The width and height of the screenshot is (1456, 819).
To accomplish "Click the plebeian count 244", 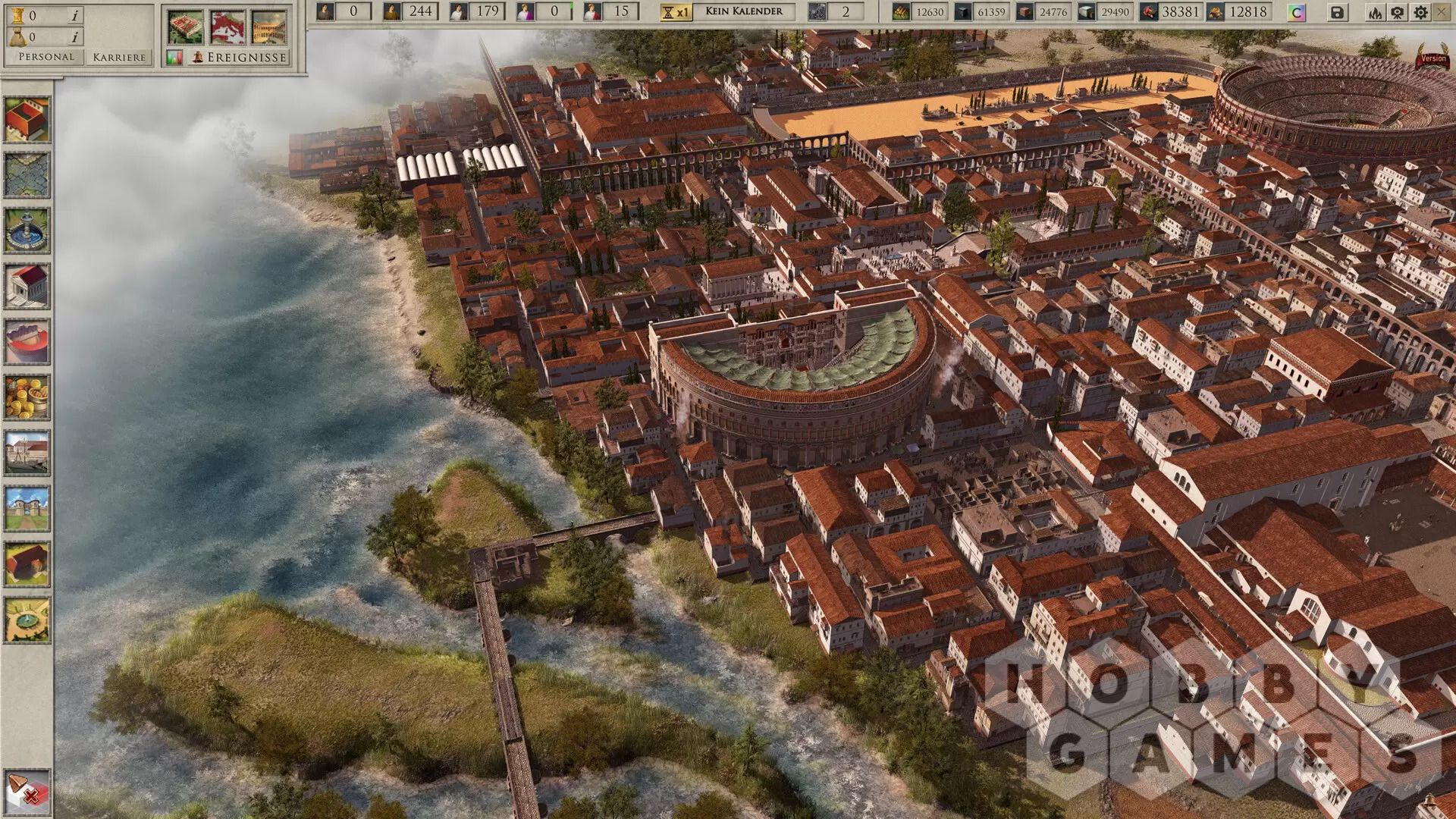I will (420, 11).
